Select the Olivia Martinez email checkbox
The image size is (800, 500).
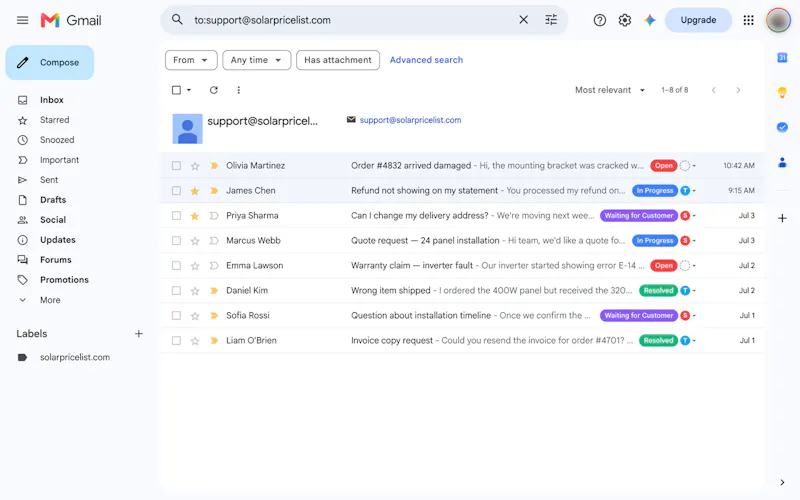point(176,165)
